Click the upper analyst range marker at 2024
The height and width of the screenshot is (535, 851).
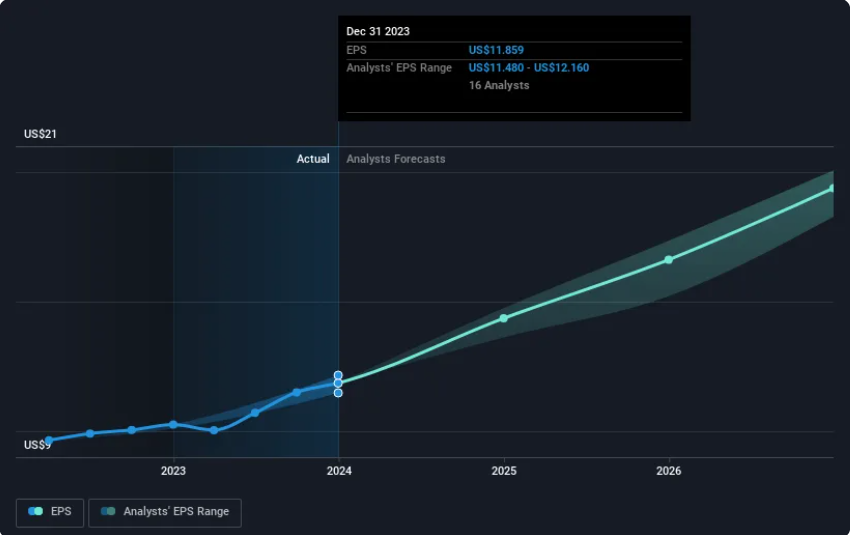click(338, 375)
